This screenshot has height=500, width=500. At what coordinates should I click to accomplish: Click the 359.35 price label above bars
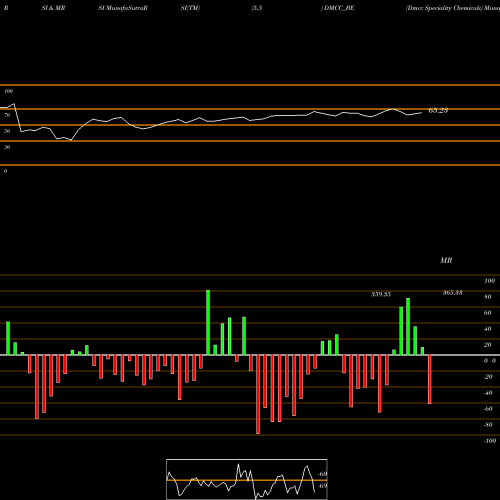pos(381,294)
